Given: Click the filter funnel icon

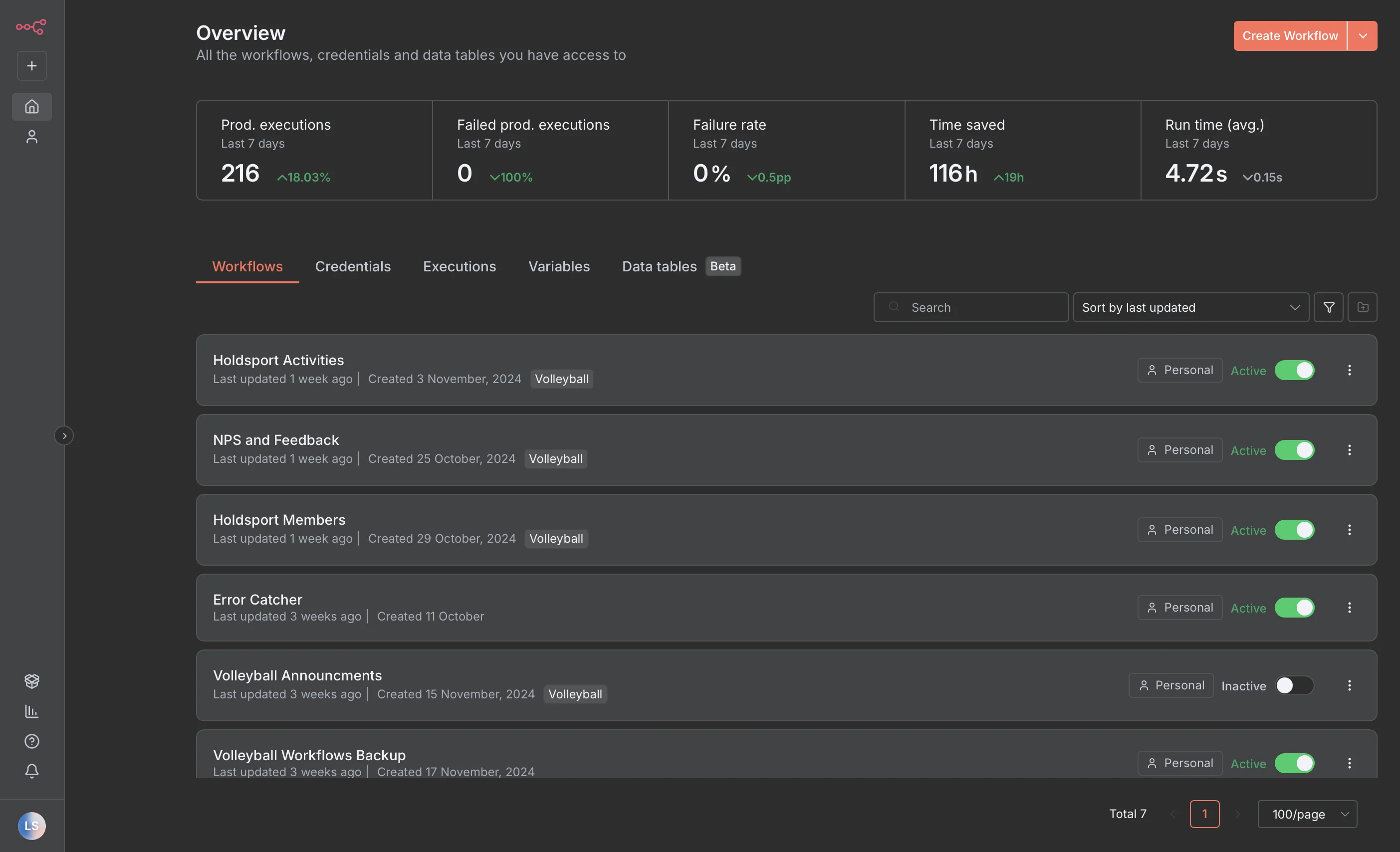Looking at the screenshot, I should (x=1329, y=307).
